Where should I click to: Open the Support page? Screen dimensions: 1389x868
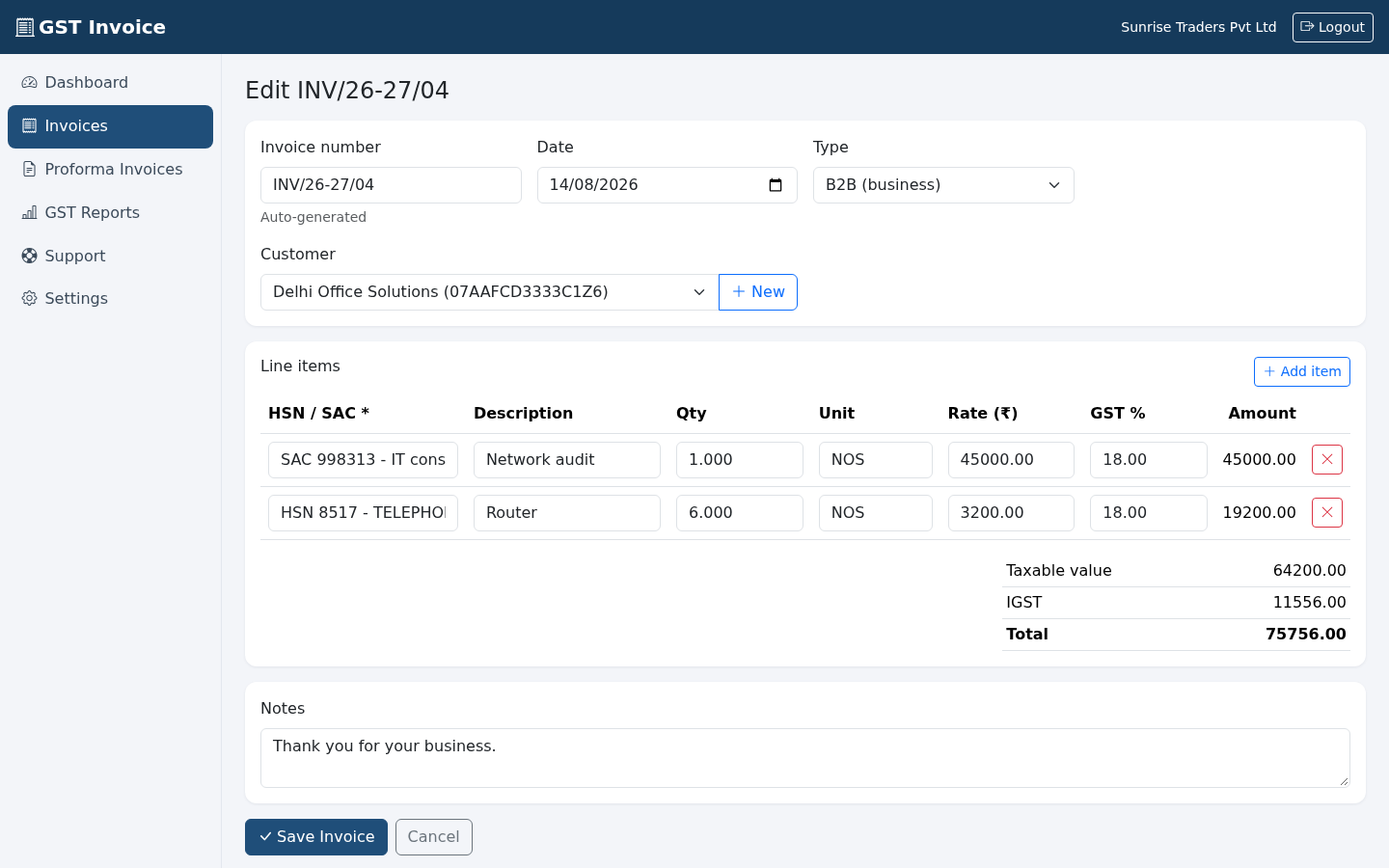tap(110, 256)
